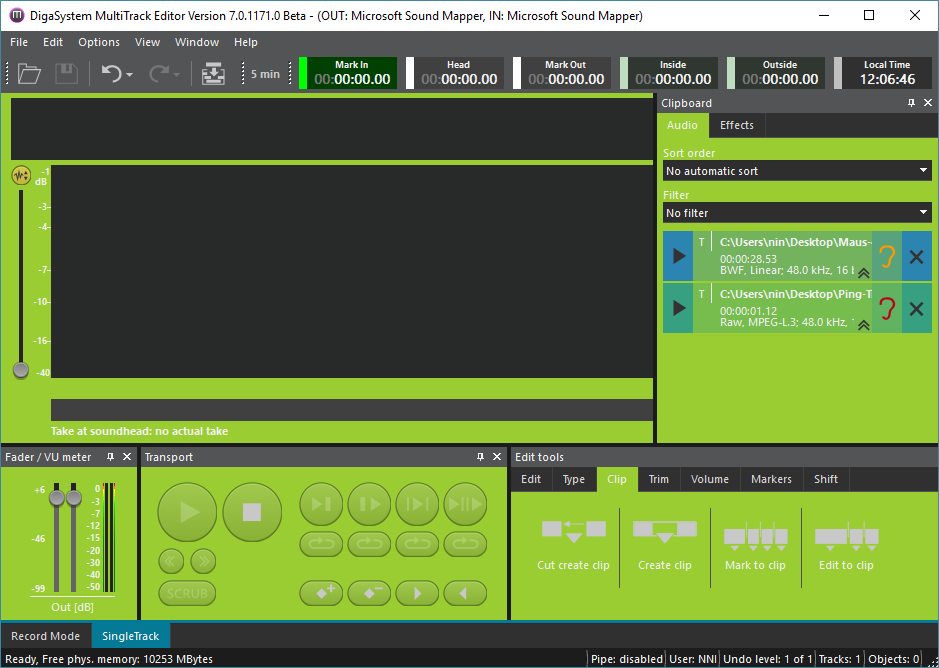
Task: Switch to the Effects tab
Action: click(737, 125)
